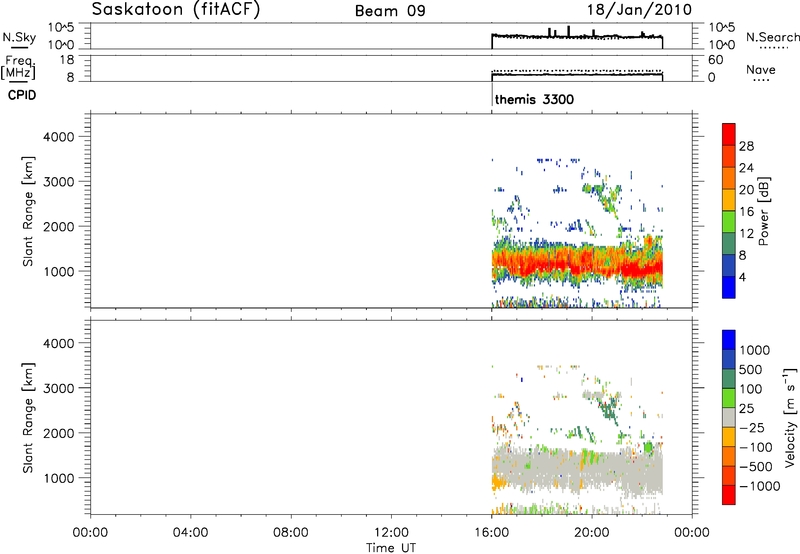The width and height of the screenshot is (800, 554).
Task: Click the 'N.Sky' legend label
Action: 19,37
